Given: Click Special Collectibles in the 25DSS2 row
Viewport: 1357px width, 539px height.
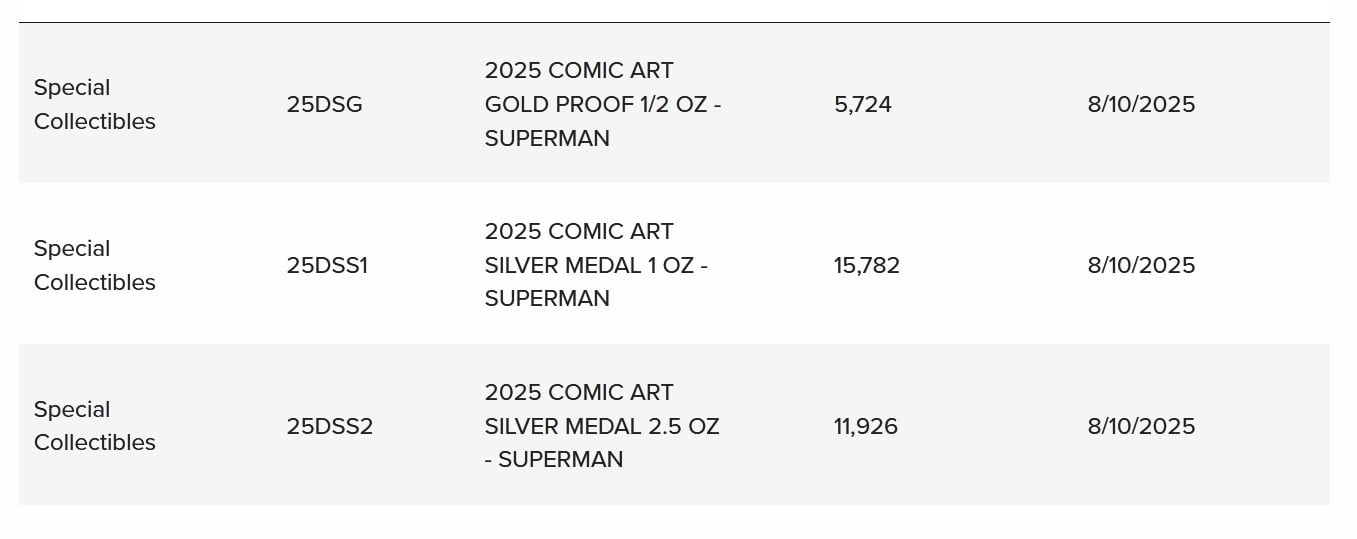Looking at the screenshot, I should click(x=95, y=426).
